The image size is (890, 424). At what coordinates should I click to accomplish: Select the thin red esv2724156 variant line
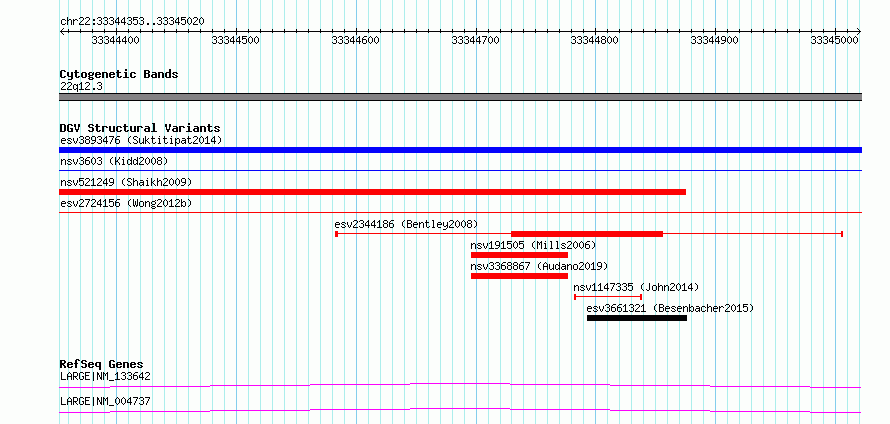[460, 212]
